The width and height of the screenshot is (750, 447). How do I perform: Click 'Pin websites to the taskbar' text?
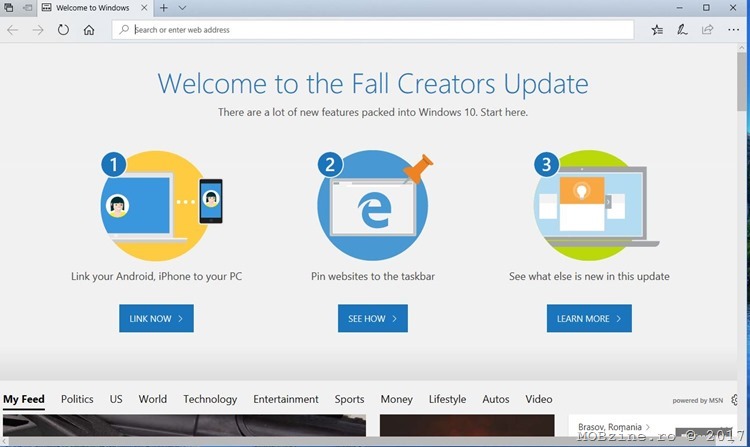point(373,276)
